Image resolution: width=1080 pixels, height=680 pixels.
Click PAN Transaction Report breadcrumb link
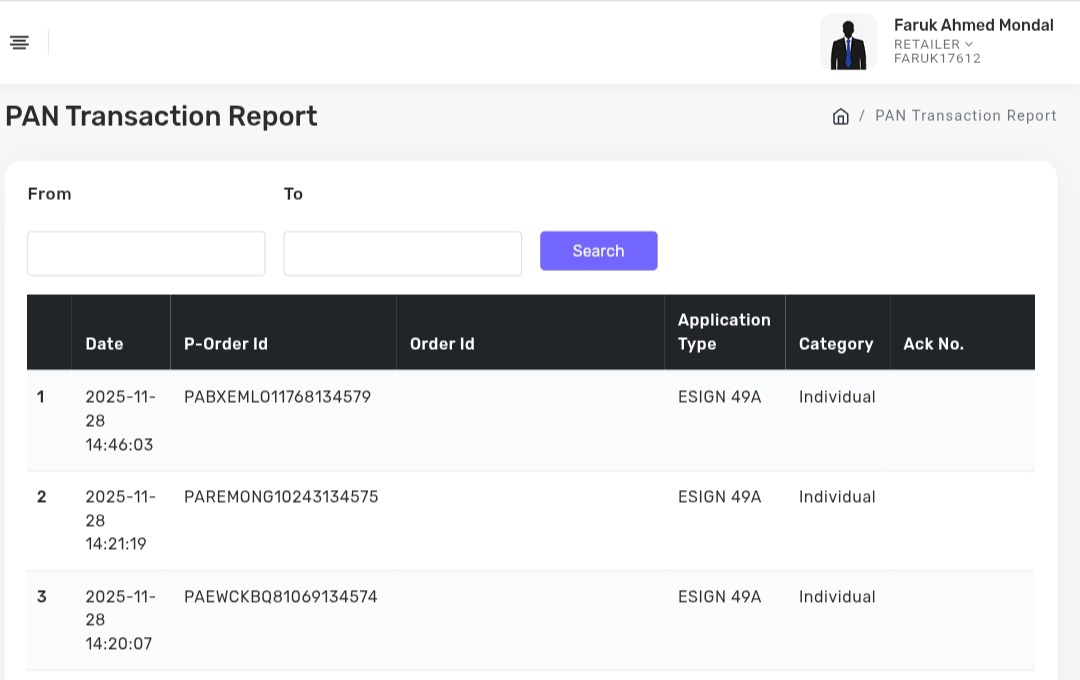965,116
